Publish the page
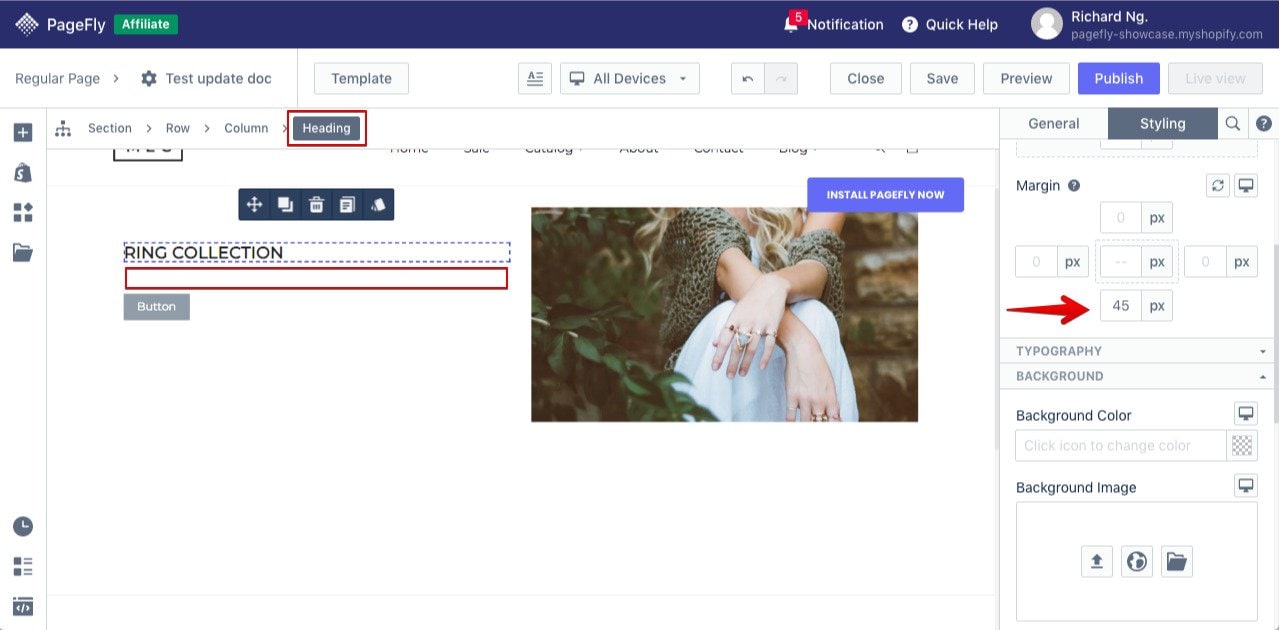Screen dimensions: 1280x630 pos(1118,78)
